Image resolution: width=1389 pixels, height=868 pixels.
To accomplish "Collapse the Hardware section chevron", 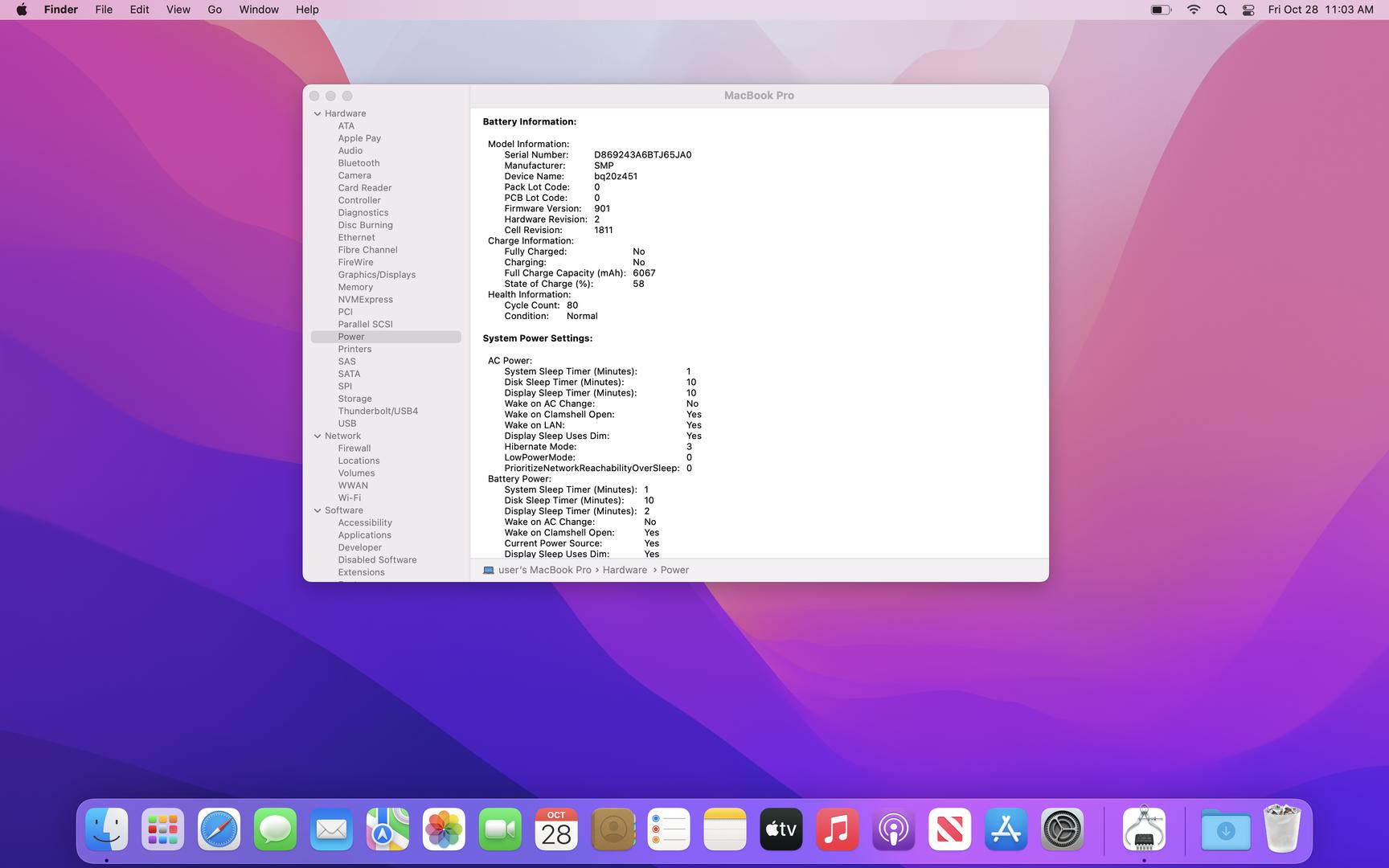I will (318, 113).
